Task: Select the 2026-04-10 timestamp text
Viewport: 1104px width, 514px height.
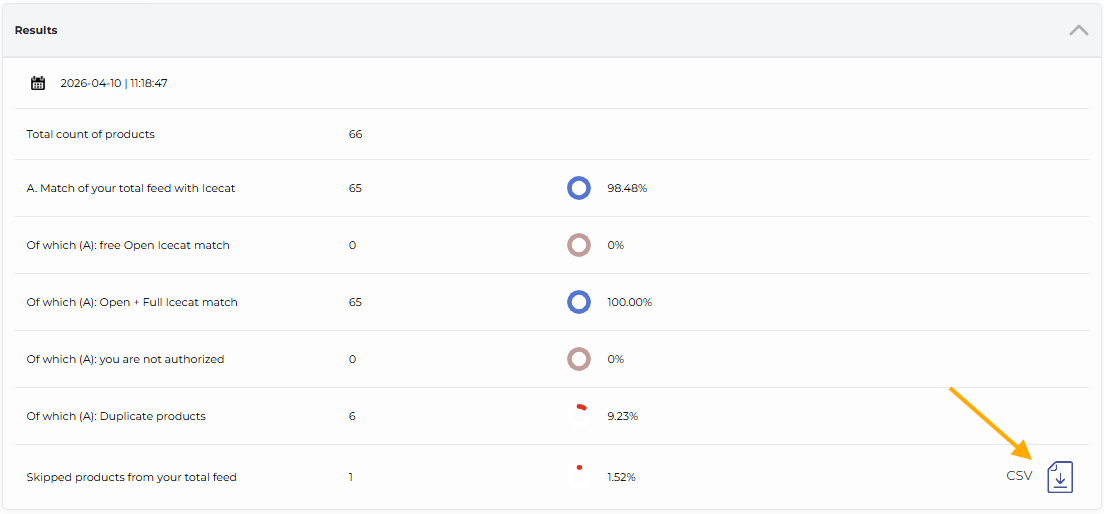Action: (x=113, y=84)
